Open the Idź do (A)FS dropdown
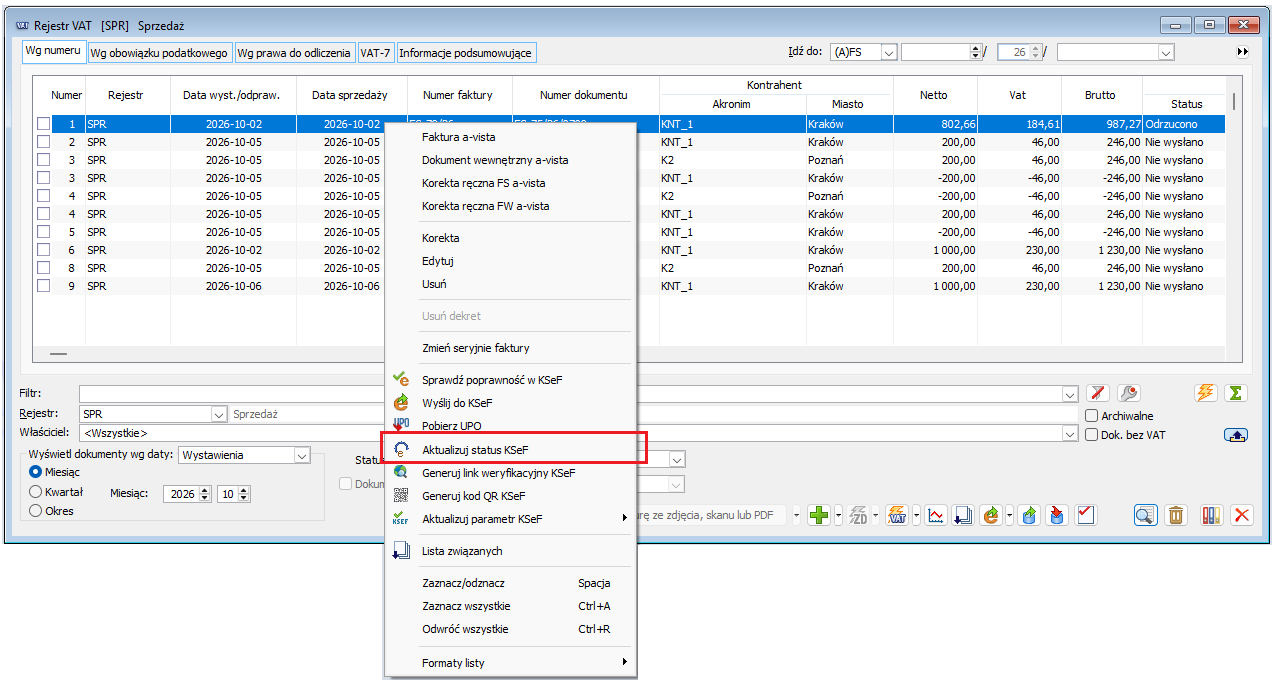Viewport: 1275px width, 685px height. tap(888, 52)
